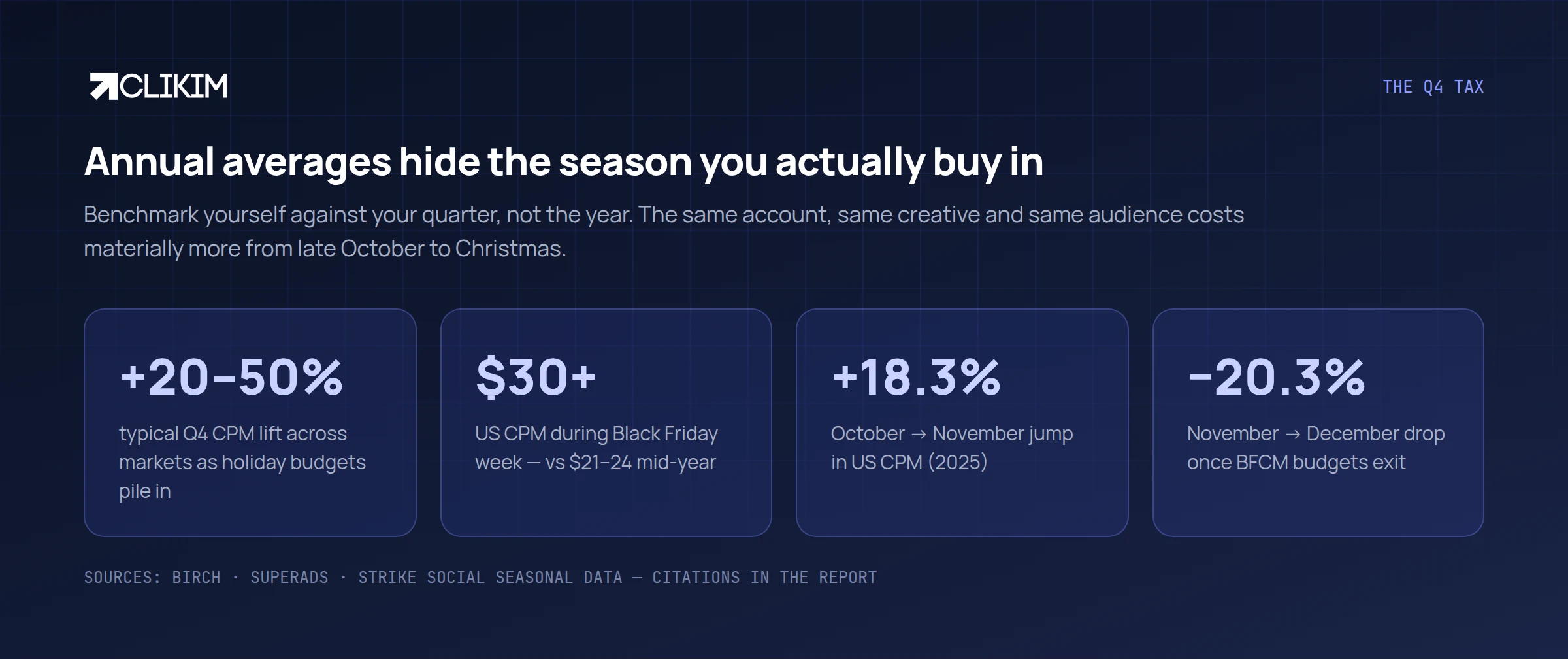Open the $30+ Black Friday card
This screenshot has height=660, width=1568.
[x=606, y=423]
